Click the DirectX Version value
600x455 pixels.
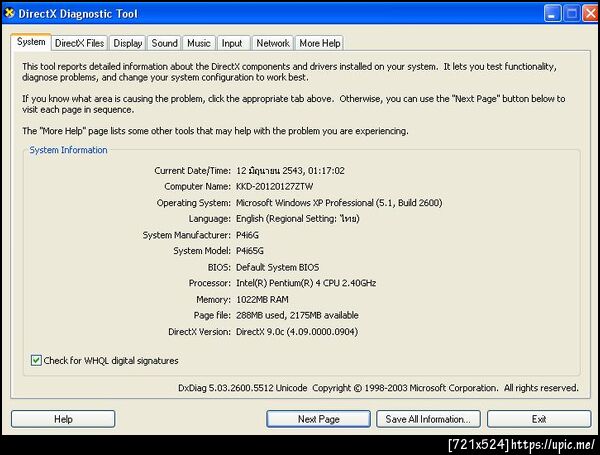(297, 332)
